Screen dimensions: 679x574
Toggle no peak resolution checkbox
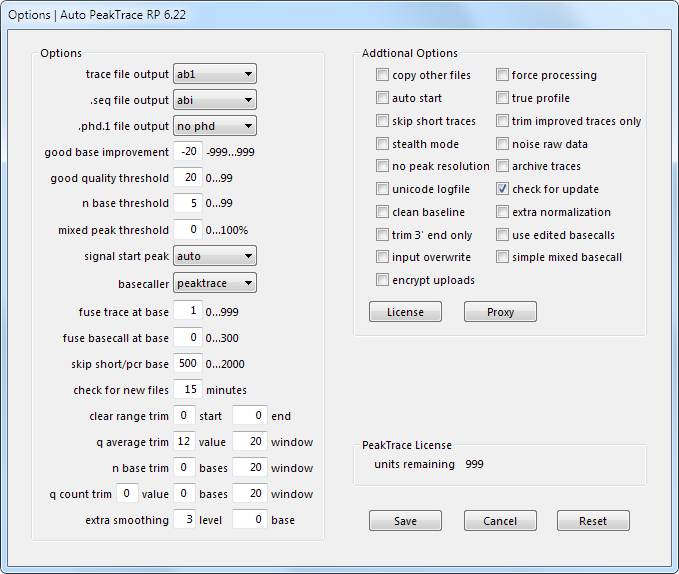[x=382, y=166]
